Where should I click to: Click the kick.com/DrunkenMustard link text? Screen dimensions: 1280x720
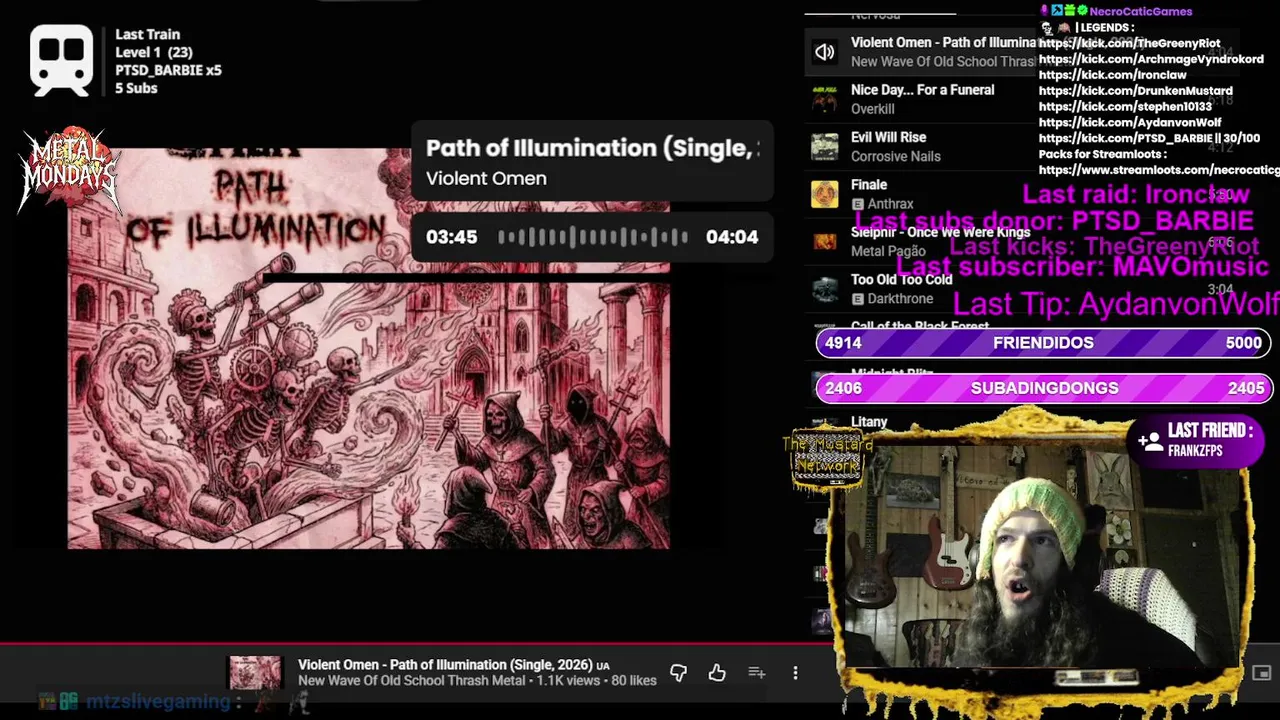(1135, 91)
